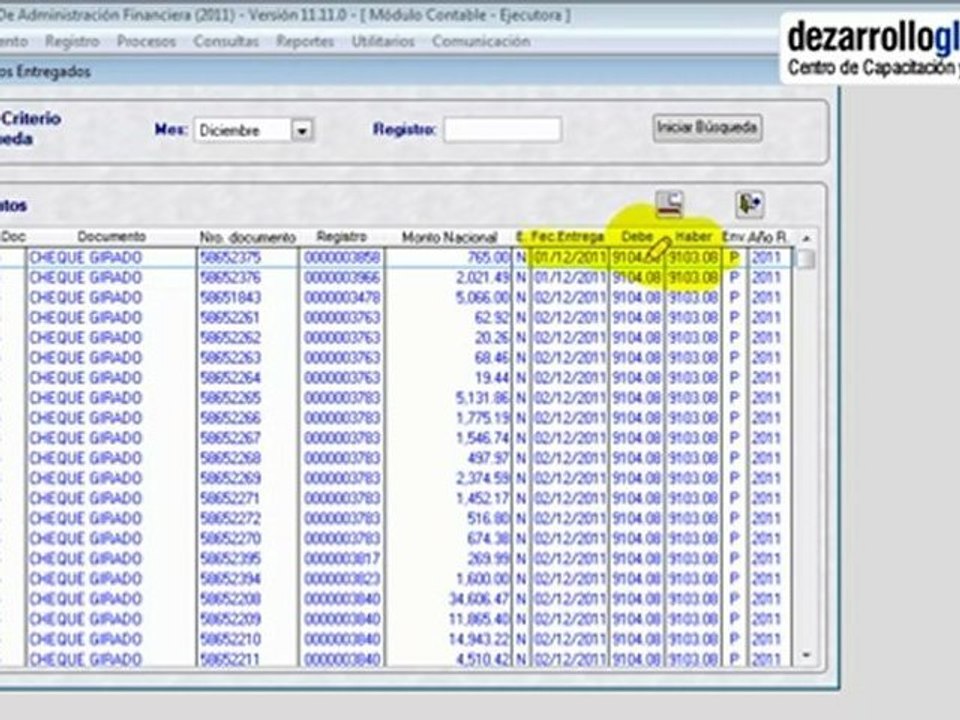The image size is (960, 720).
Task: Select document number 58652376
Action: (x=230, y=278)
